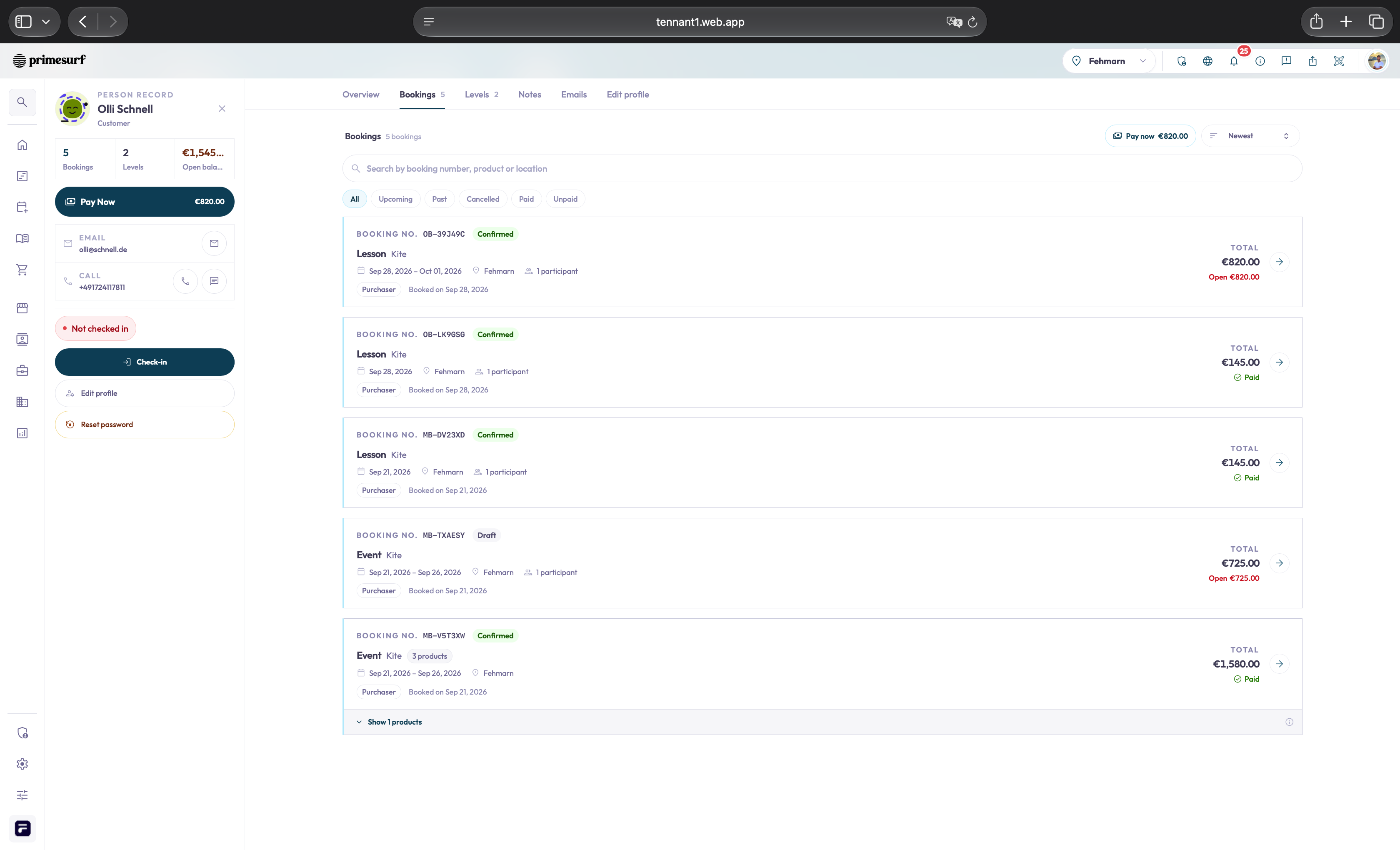Screen dimensions: 1400x850
Task: Click the browser back button
Action: [x=83, y=22]
